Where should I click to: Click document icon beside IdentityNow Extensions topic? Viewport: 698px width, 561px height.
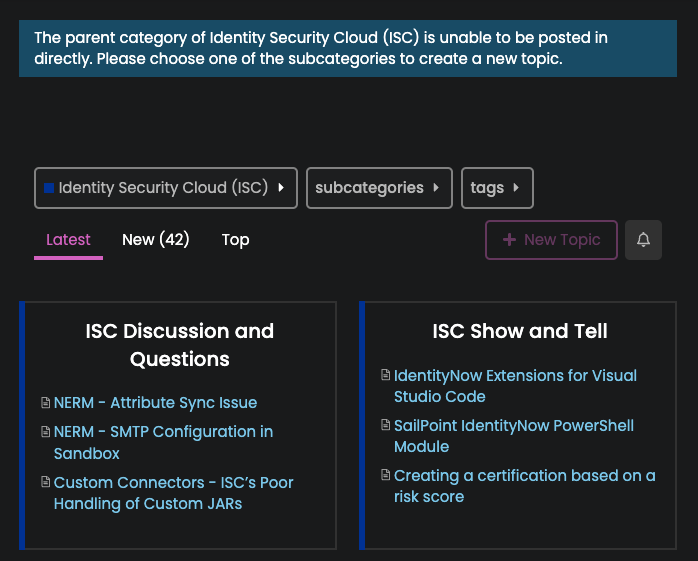coord(386,375)
